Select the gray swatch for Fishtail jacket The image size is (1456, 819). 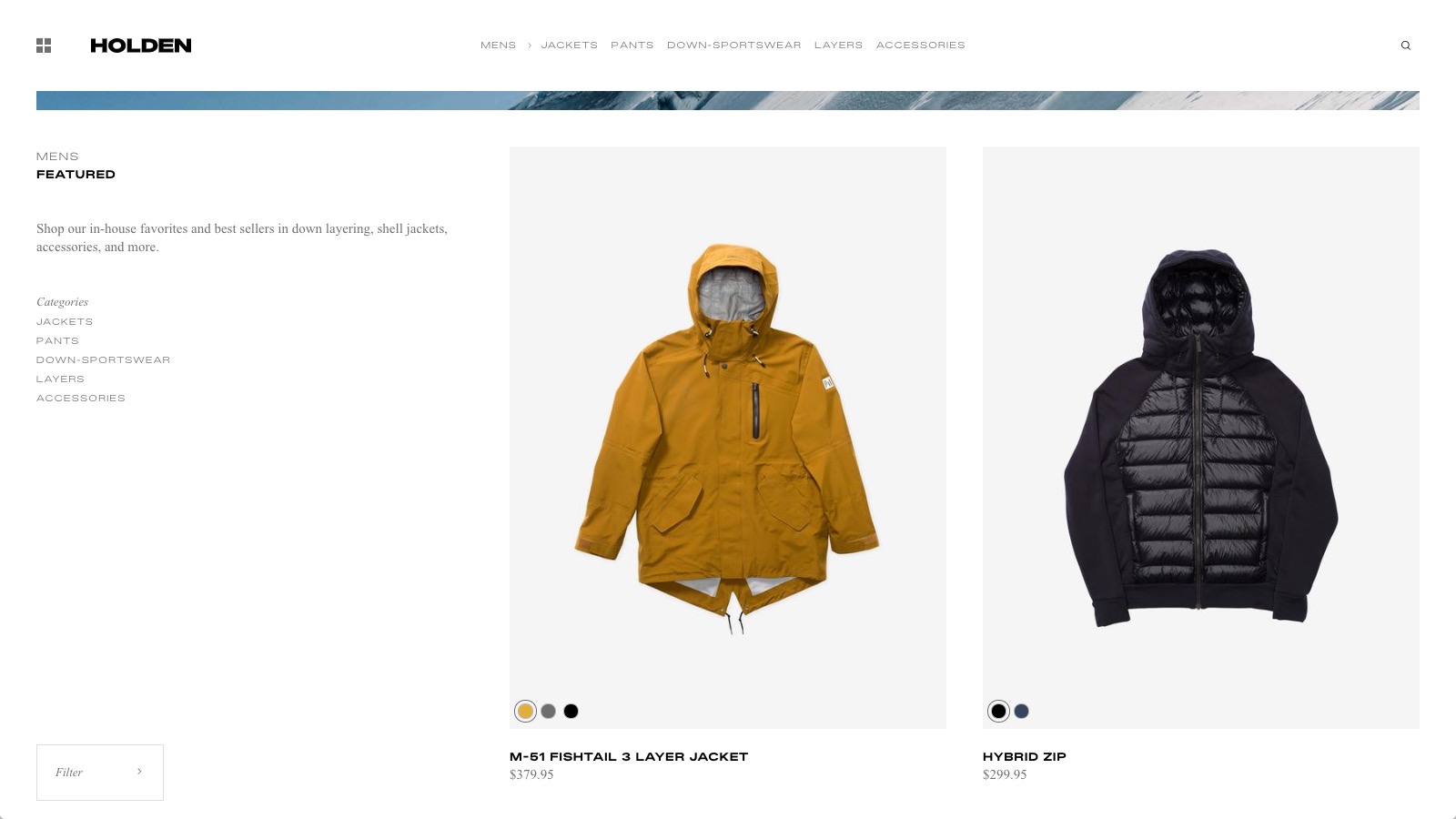[x=548, y=712]
